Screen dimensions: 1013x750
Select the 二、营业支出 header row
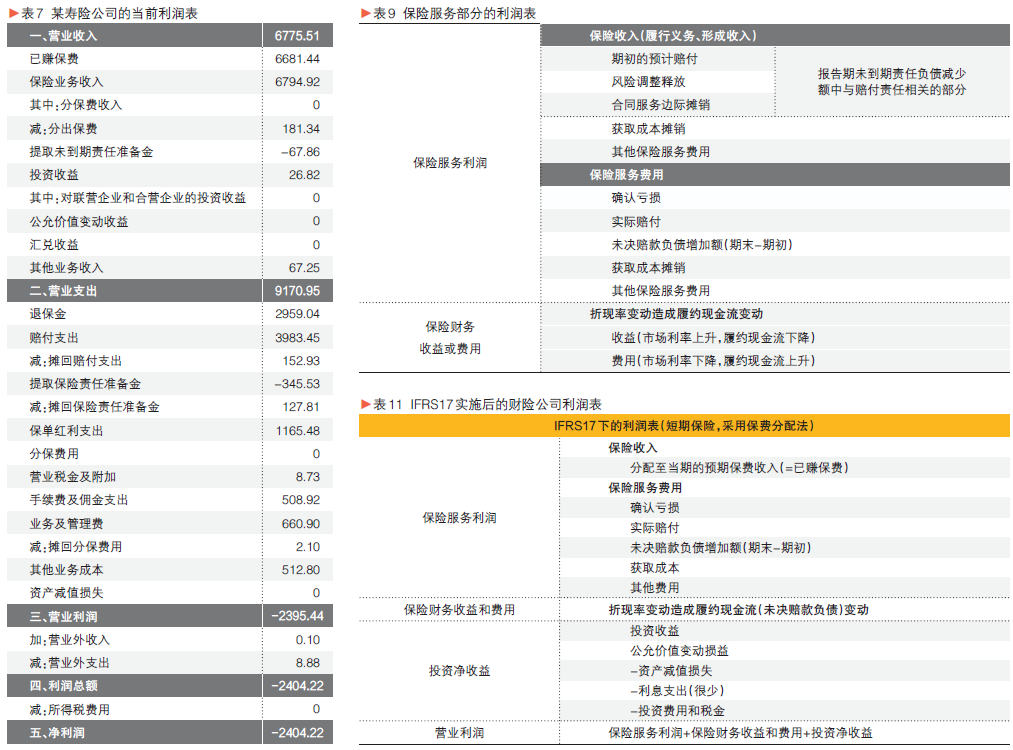click(170, 291)
